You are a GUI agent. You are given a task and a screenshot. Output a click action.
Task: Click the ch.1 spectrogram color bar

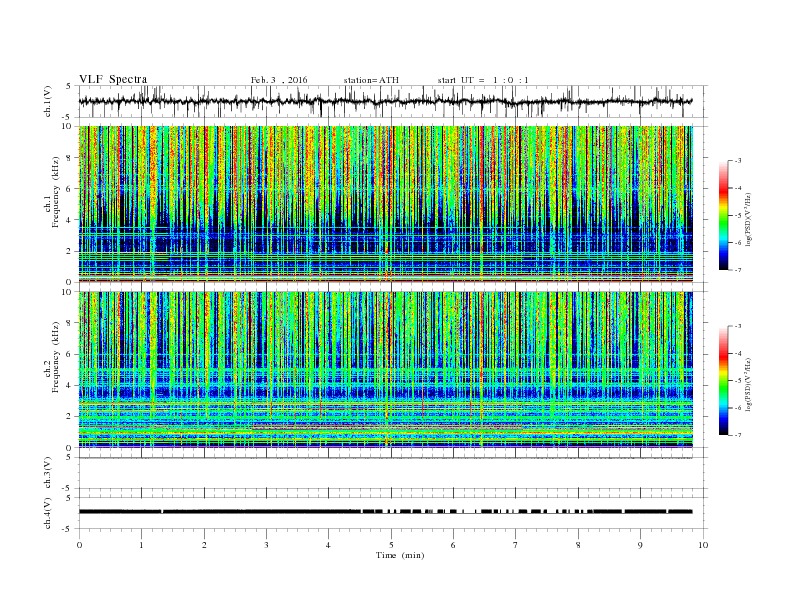coord(723,216)
